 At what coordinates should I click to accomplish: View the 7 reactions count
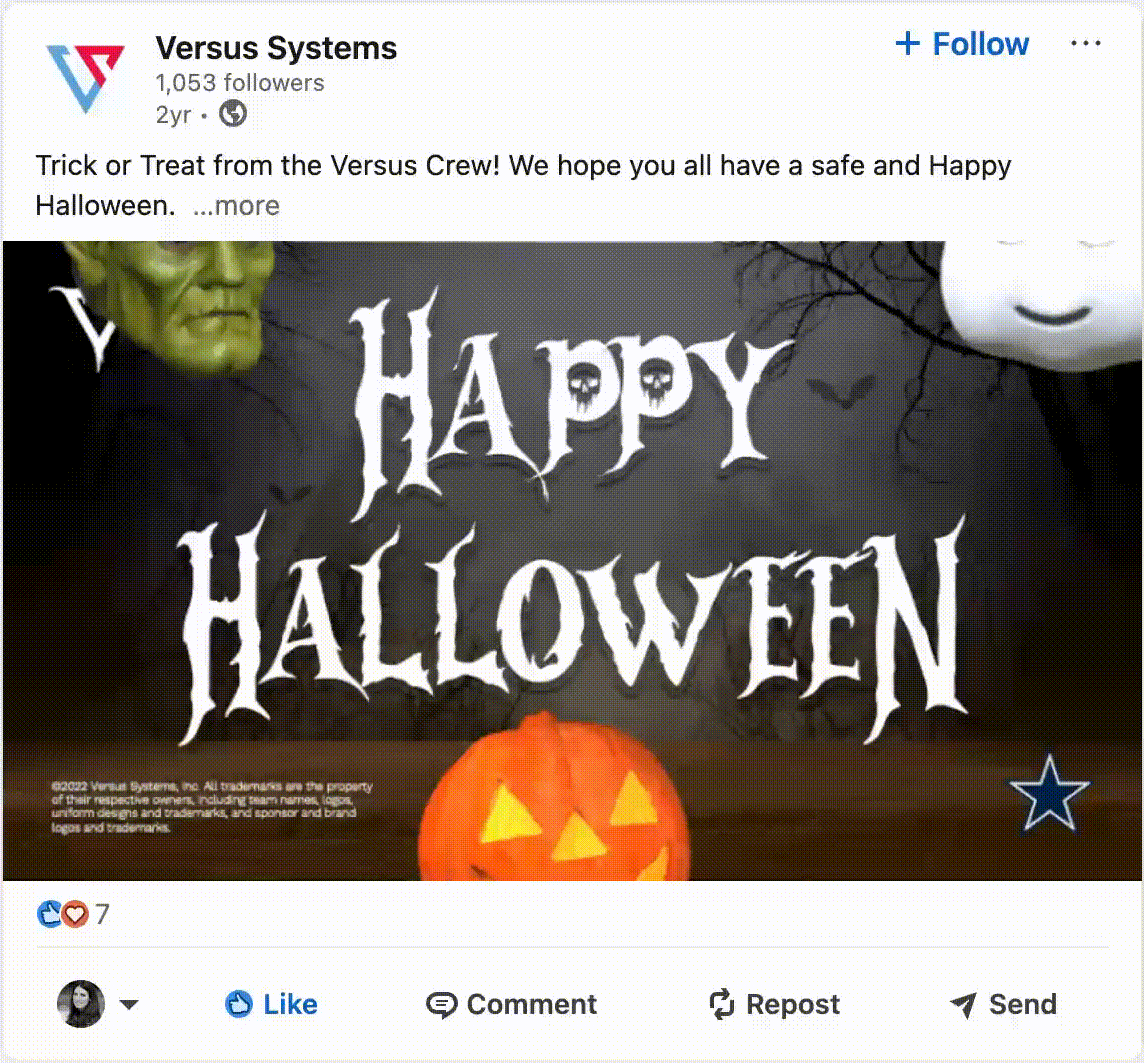point(102,913)
